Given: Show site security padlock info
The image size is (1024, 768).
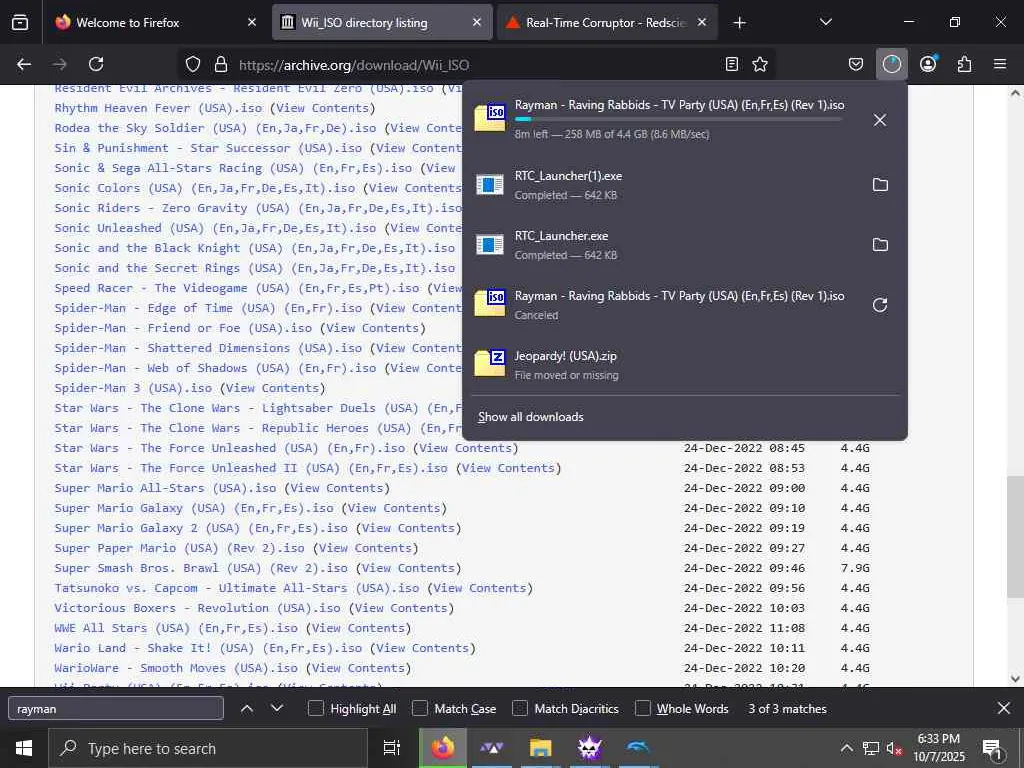Looking at the screenshot, I should (221, 64).
